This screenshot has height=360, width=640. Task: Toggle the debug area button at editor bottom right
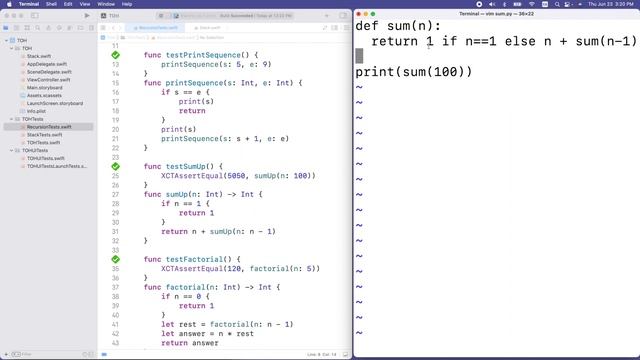click(345, 354)
